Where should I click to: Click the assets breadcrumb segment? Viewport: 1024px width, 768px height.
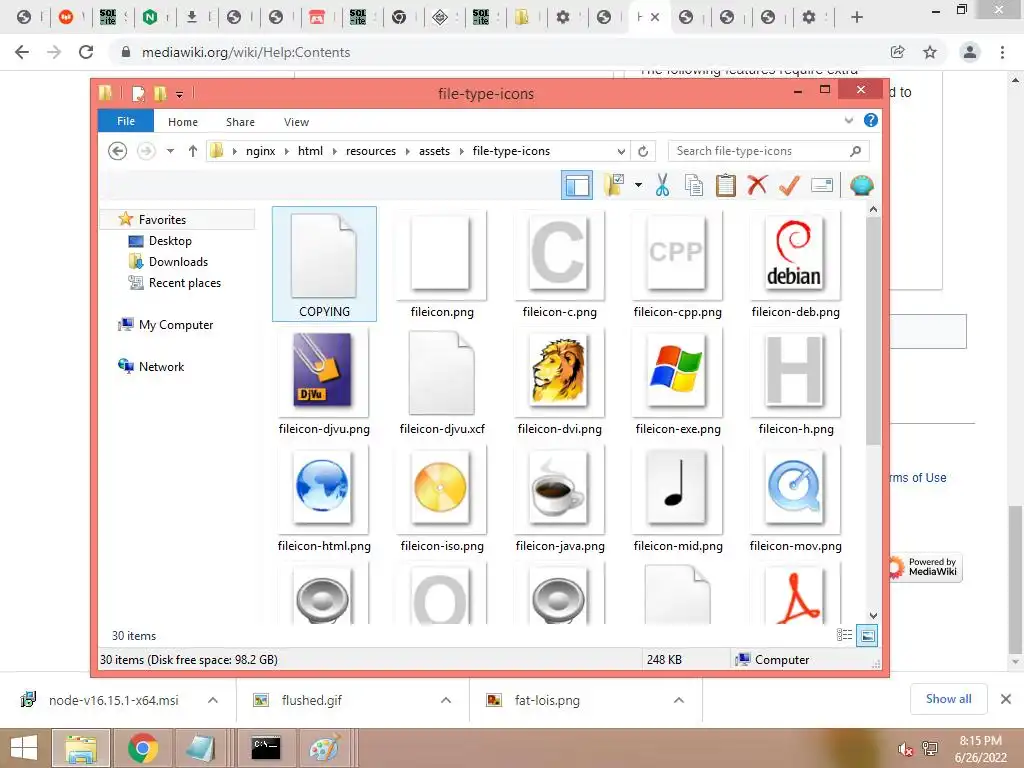click(x=434, y=151)
